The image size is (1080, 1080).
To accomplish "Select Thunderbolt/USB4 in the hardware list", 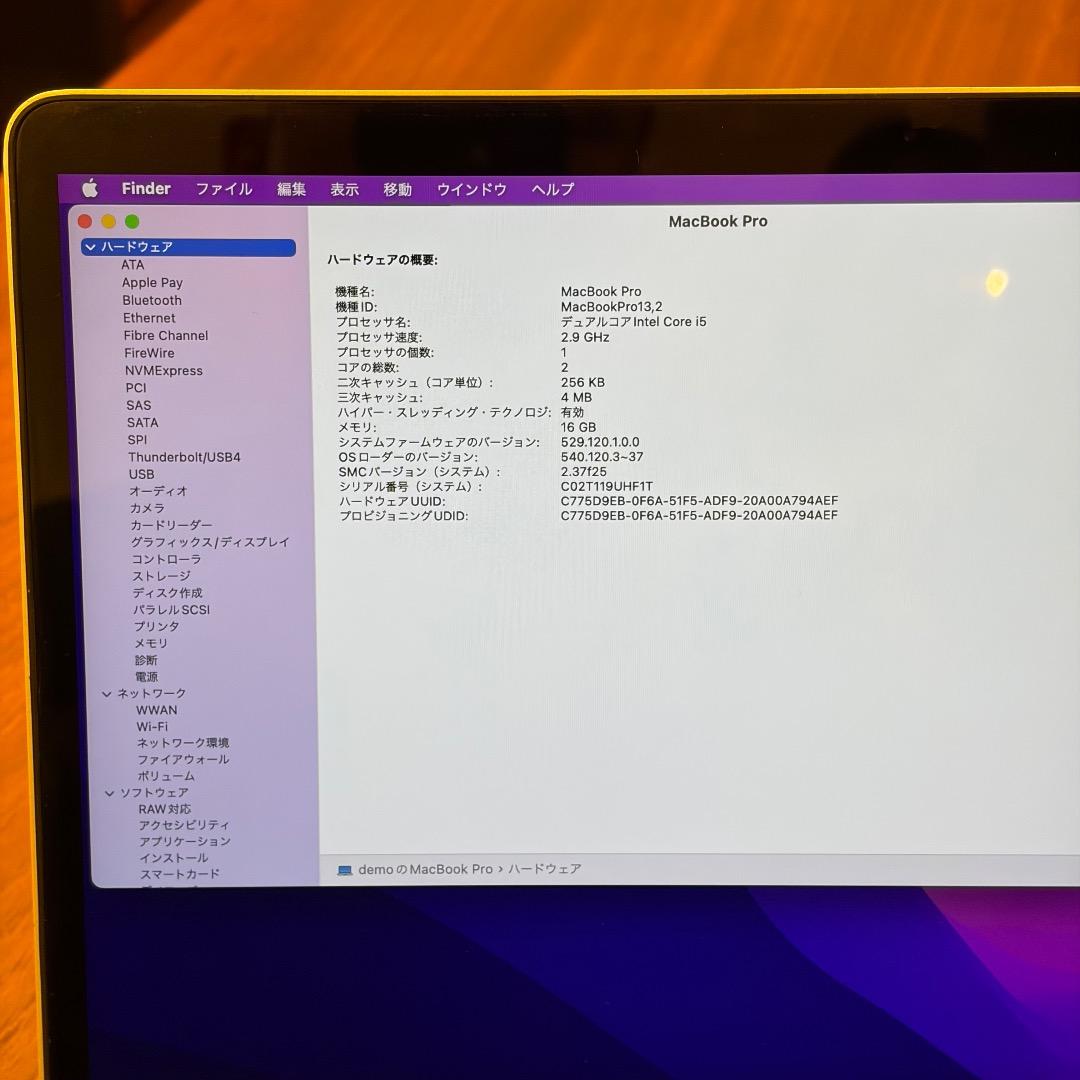I will click(x=186, y=457).
